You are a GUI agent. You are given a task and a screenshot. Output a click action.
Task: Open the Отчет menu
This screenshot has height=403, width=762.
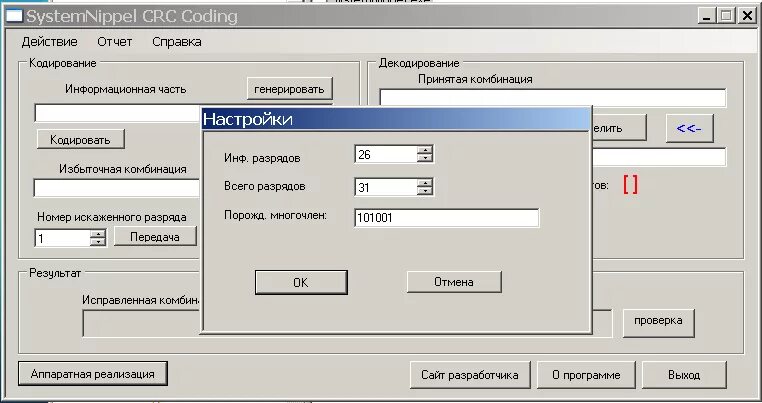click(114, 42)
